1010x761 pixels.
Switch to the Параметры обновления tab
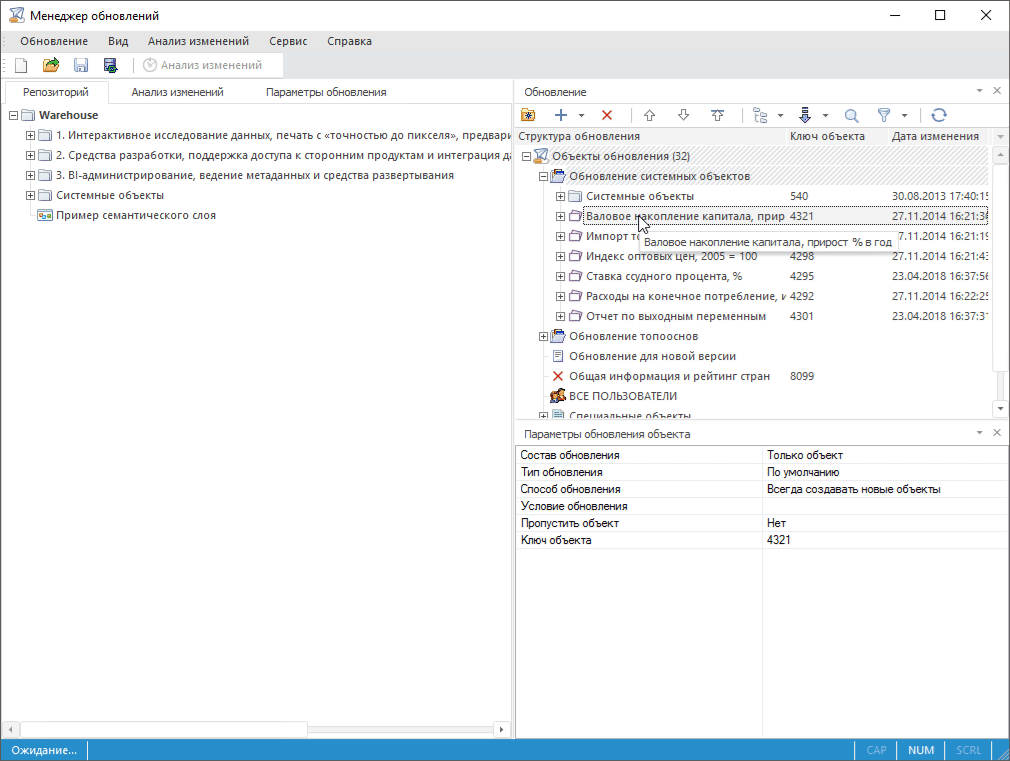(326, 92)
